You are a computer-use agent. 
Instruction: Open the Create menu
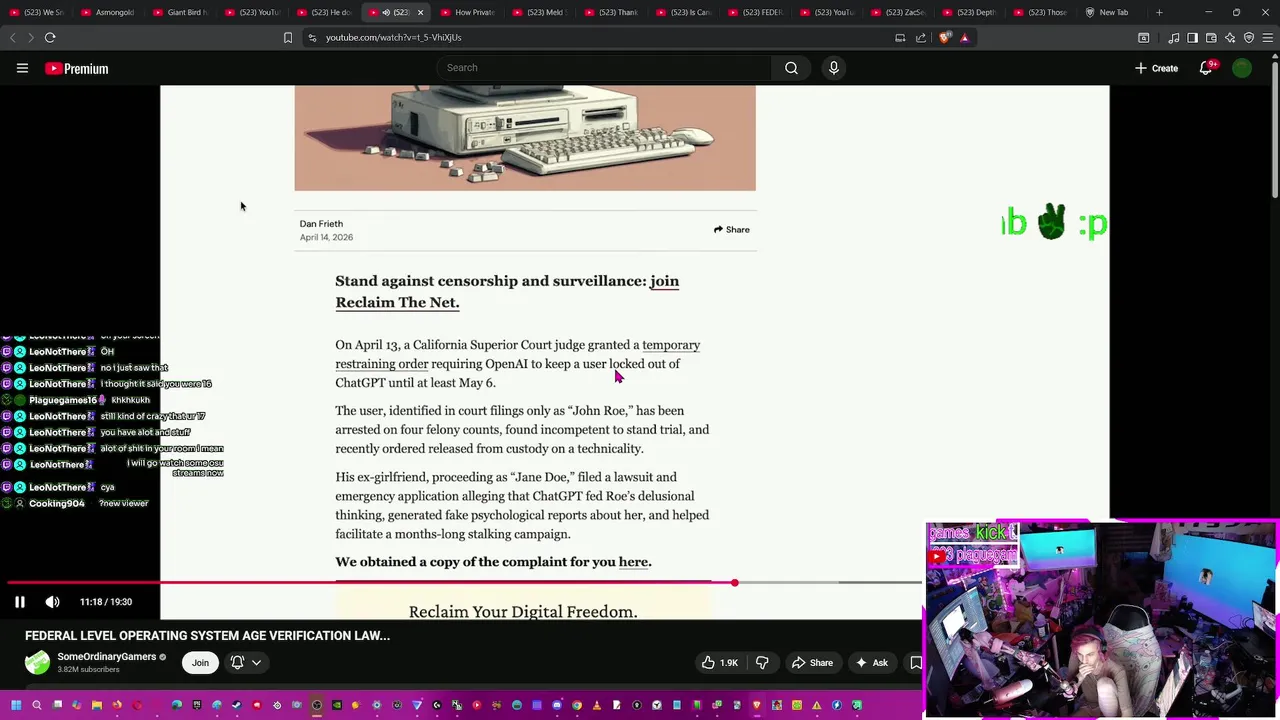[1156, 68]
